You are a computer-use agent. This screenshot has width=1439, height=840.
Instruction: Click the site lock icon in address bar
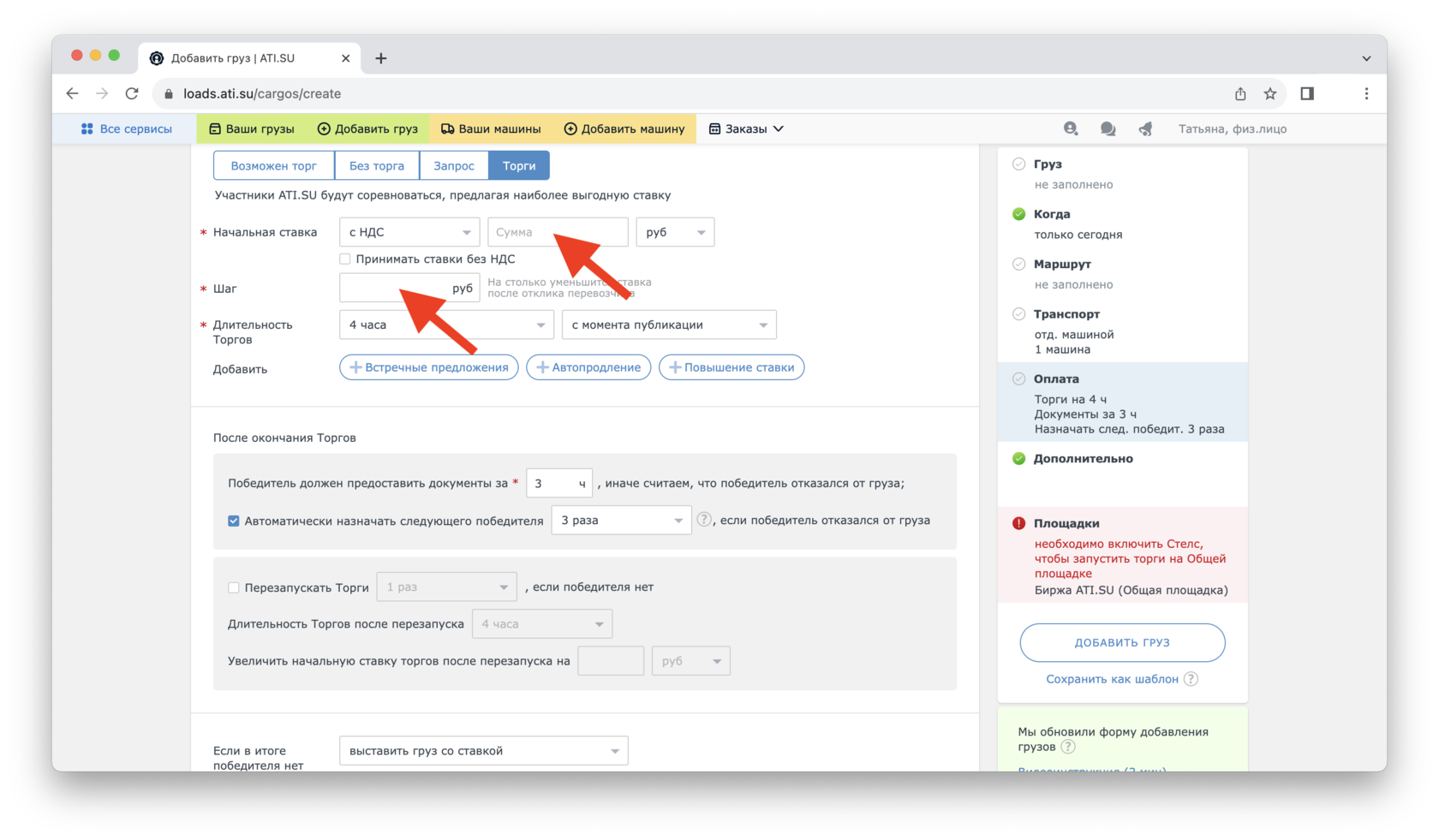169,93
